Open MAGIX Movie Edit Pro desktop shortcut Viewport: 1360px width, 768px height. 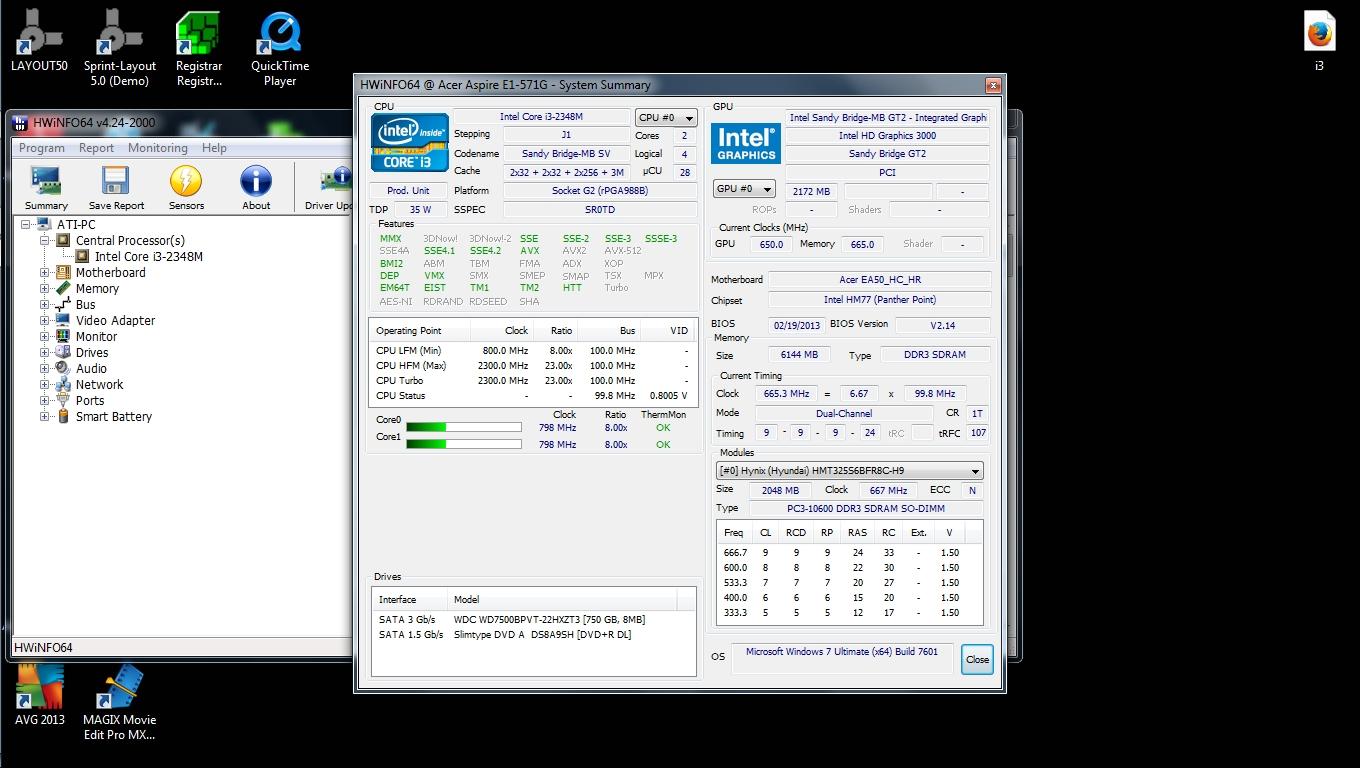[119, 702]
